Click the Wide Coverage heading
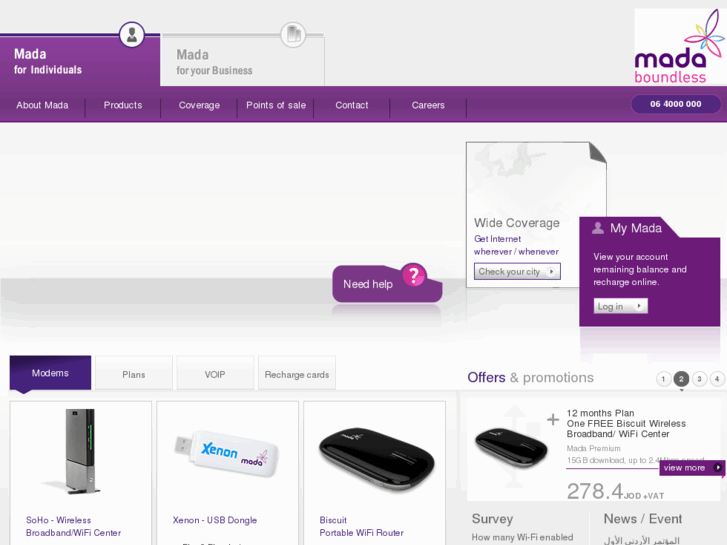Screen dimensions: 727x545 pyautogui.click(x=517, y=223)
